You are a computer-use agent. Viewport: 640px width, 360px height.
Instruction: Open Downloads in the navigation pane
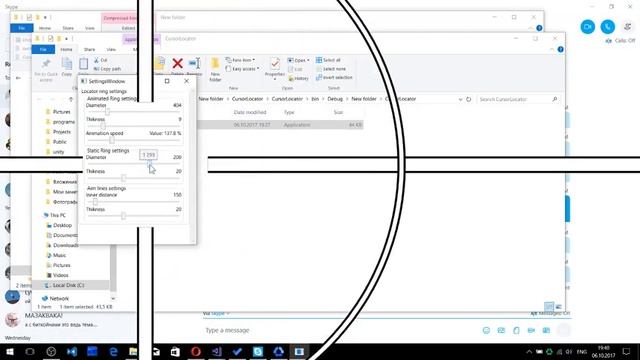click(x=65, y=245)
